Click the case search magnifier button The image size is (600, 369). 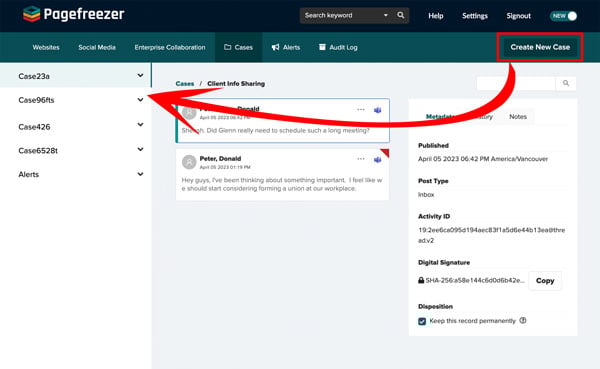pyautogui.click(x=566, y=83)
